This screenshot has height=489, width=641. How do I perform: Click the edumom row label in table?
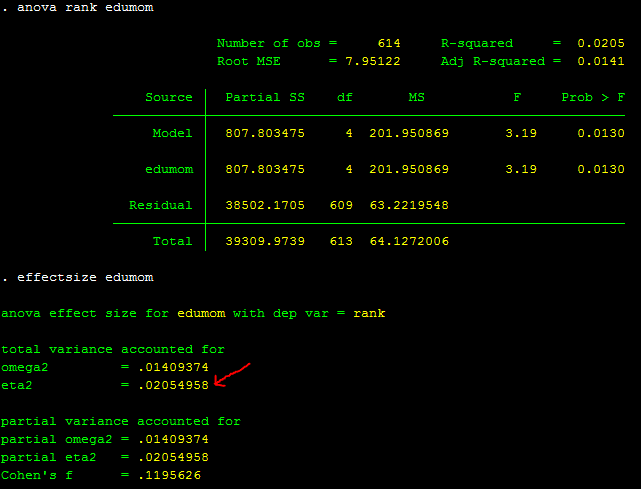(x=169, y=169)
